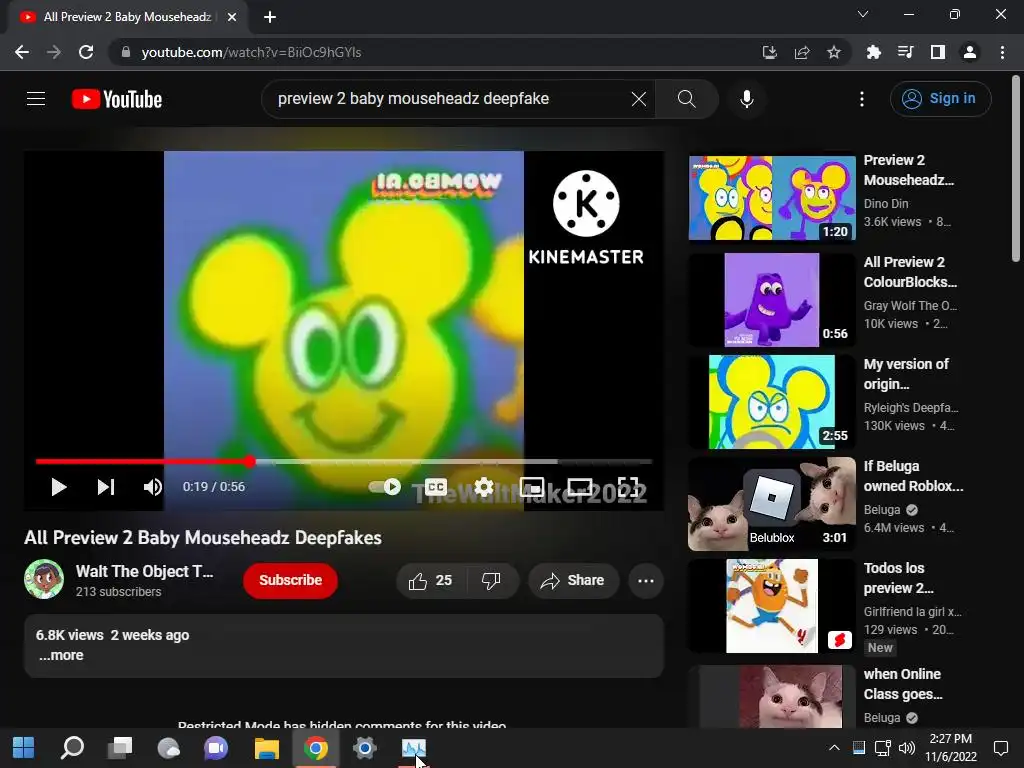This screenshot has width=1024, height=768.
Task: Go back in browser history
Action: [22, 52]
